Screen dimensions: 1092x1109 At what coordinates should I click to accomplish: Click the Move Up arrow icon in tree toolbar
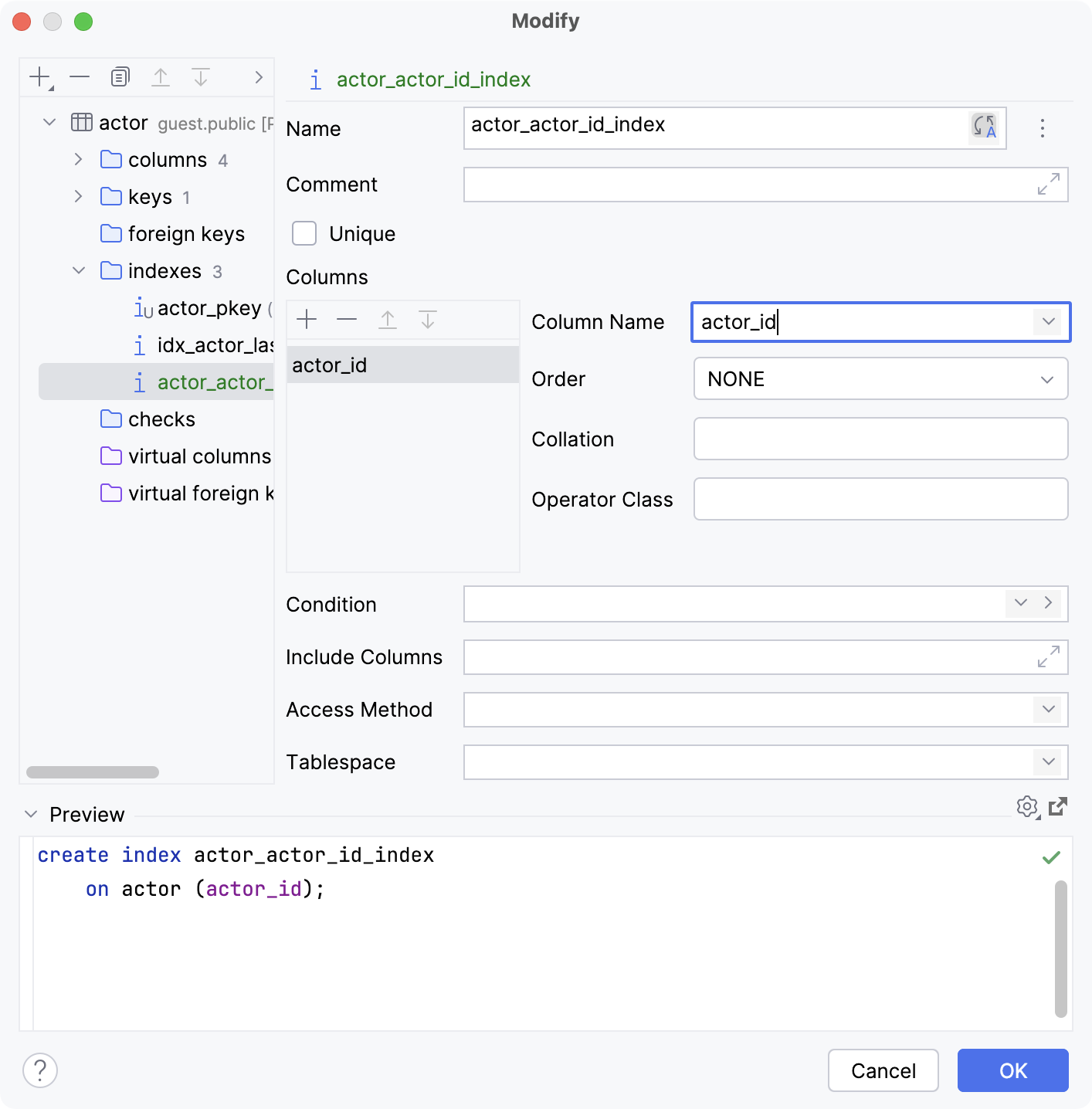tap(161, 76)
